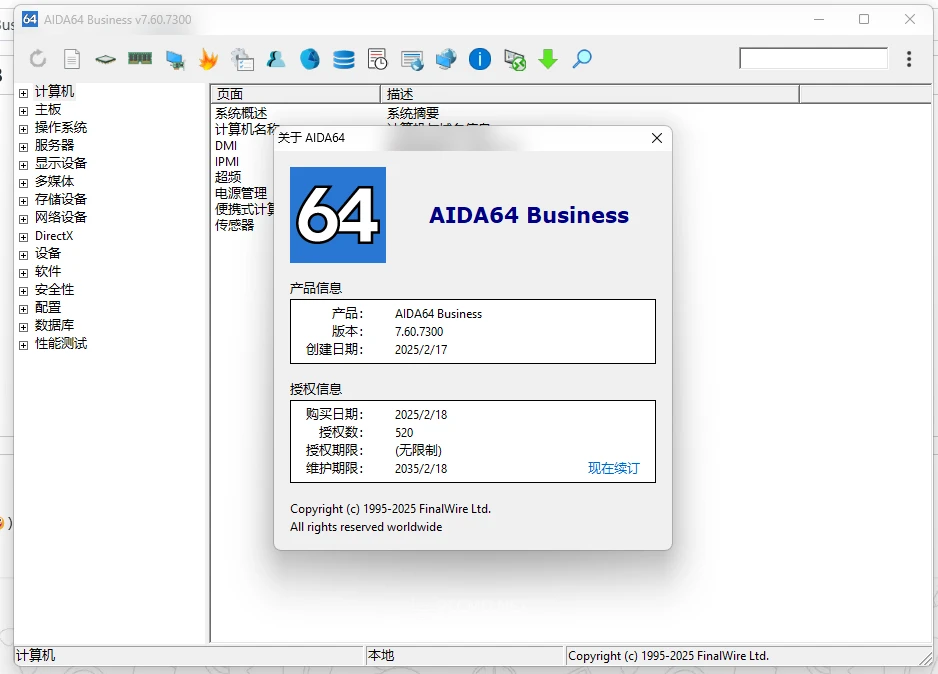This screenshot has height=674, width=938.
Task: Click the green download arrow icon
Action: tap(548, 59)
